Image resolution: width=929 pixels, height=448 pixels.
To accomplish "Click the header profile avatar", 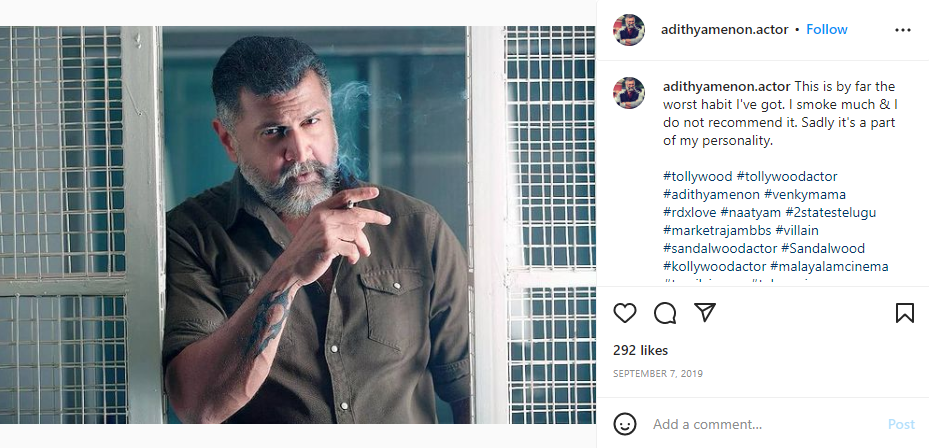I will pos(629,30).
